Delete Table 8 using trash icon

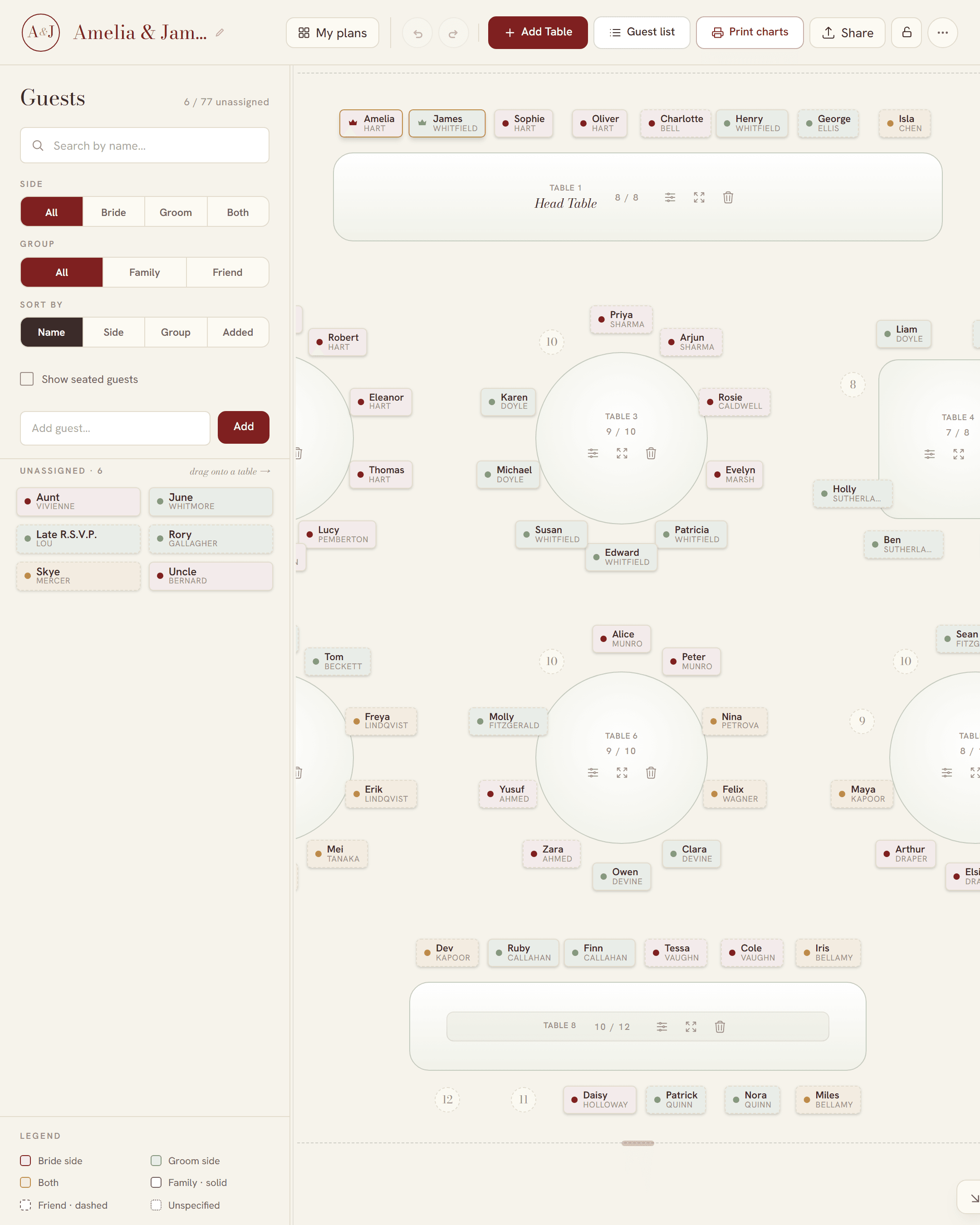coord(720,1026)
